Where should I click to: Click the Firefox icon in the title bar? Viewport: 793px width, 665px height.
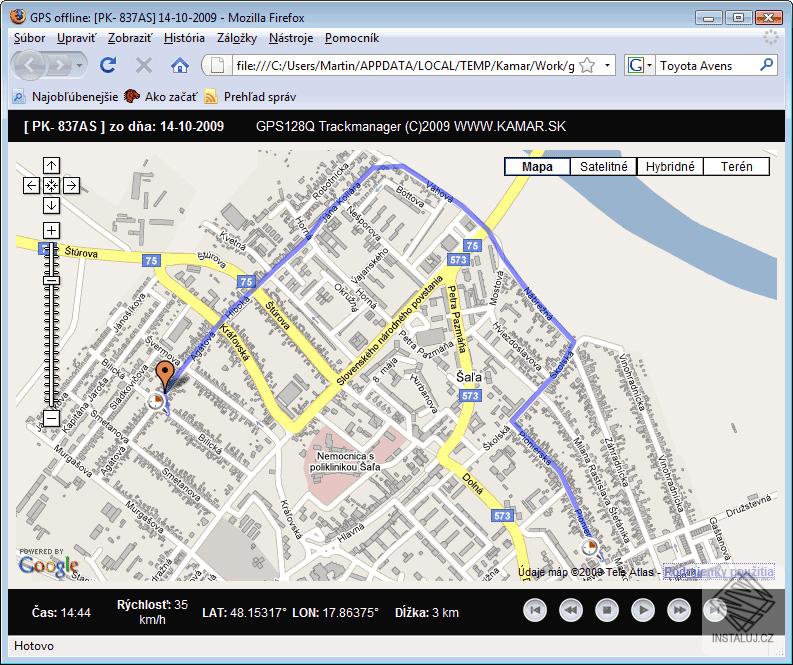pos(18,17)
